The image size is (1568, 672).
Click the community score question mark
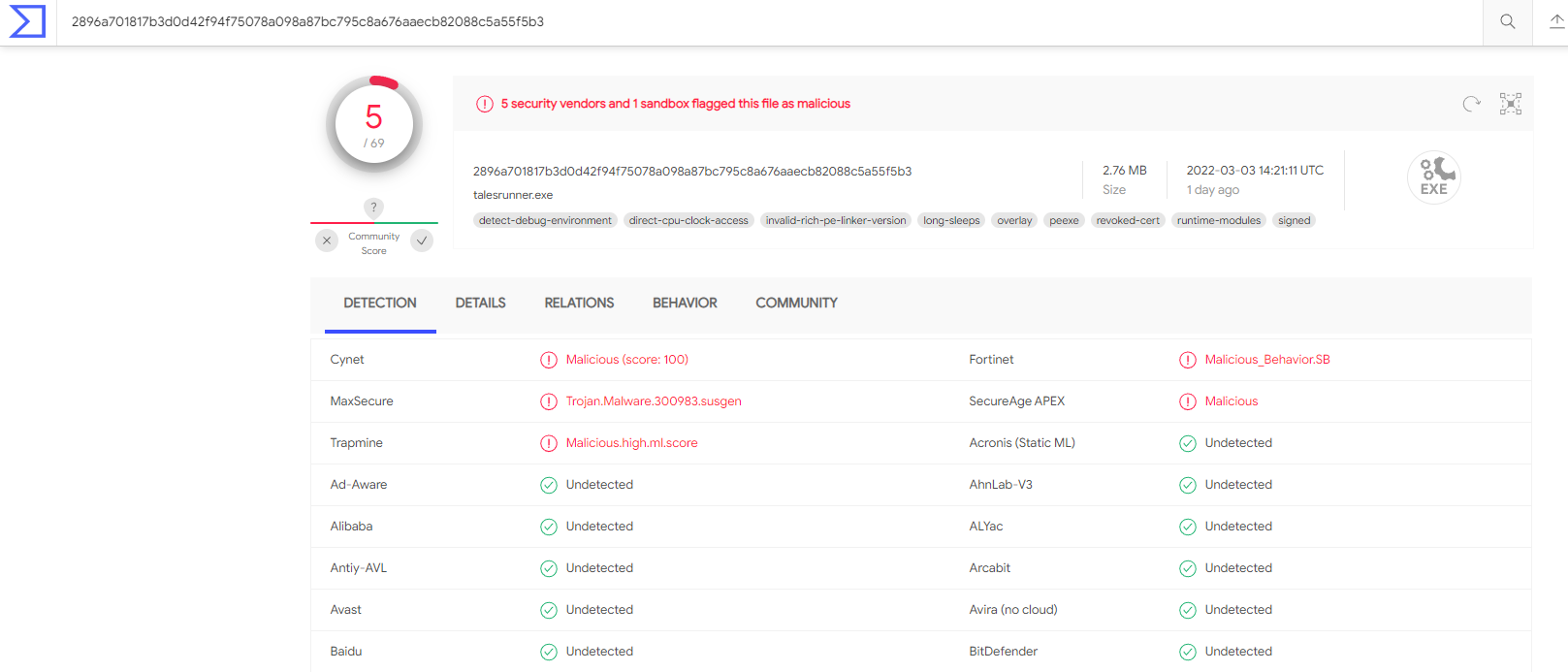coord(373,207)
